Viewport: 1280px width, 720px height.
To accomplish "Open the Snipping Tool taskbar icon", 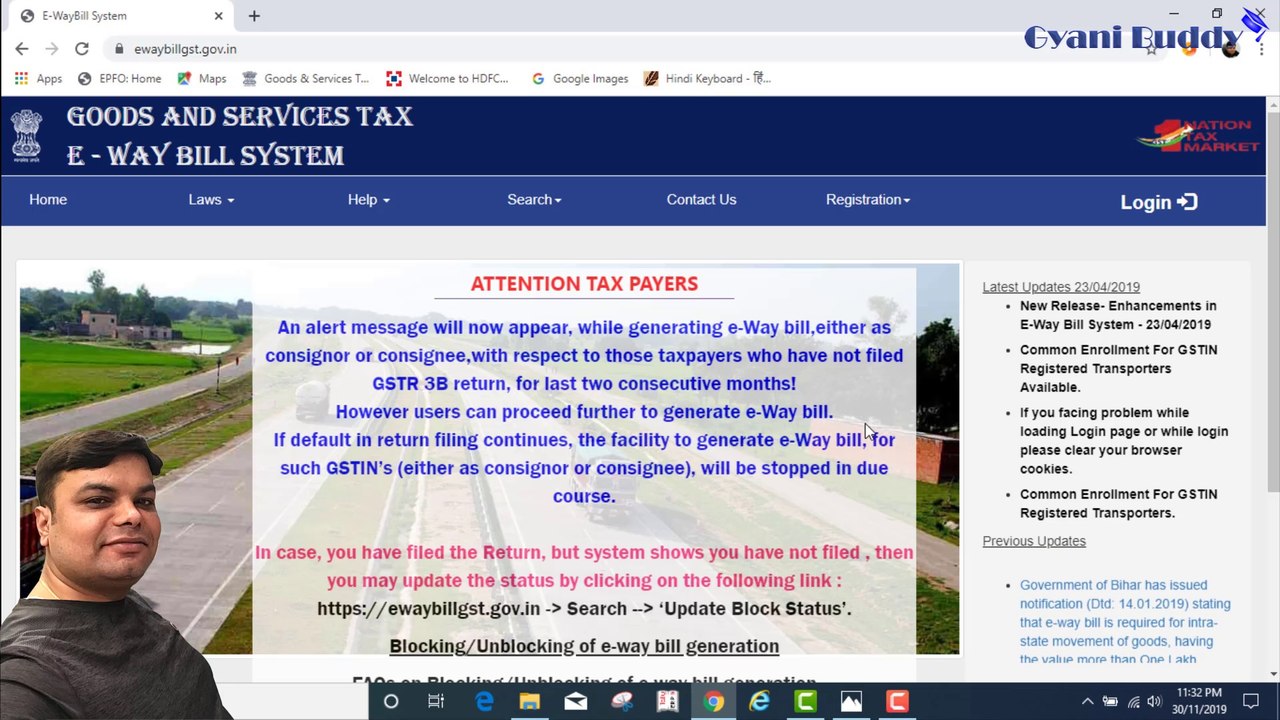I will coord(622,702).
